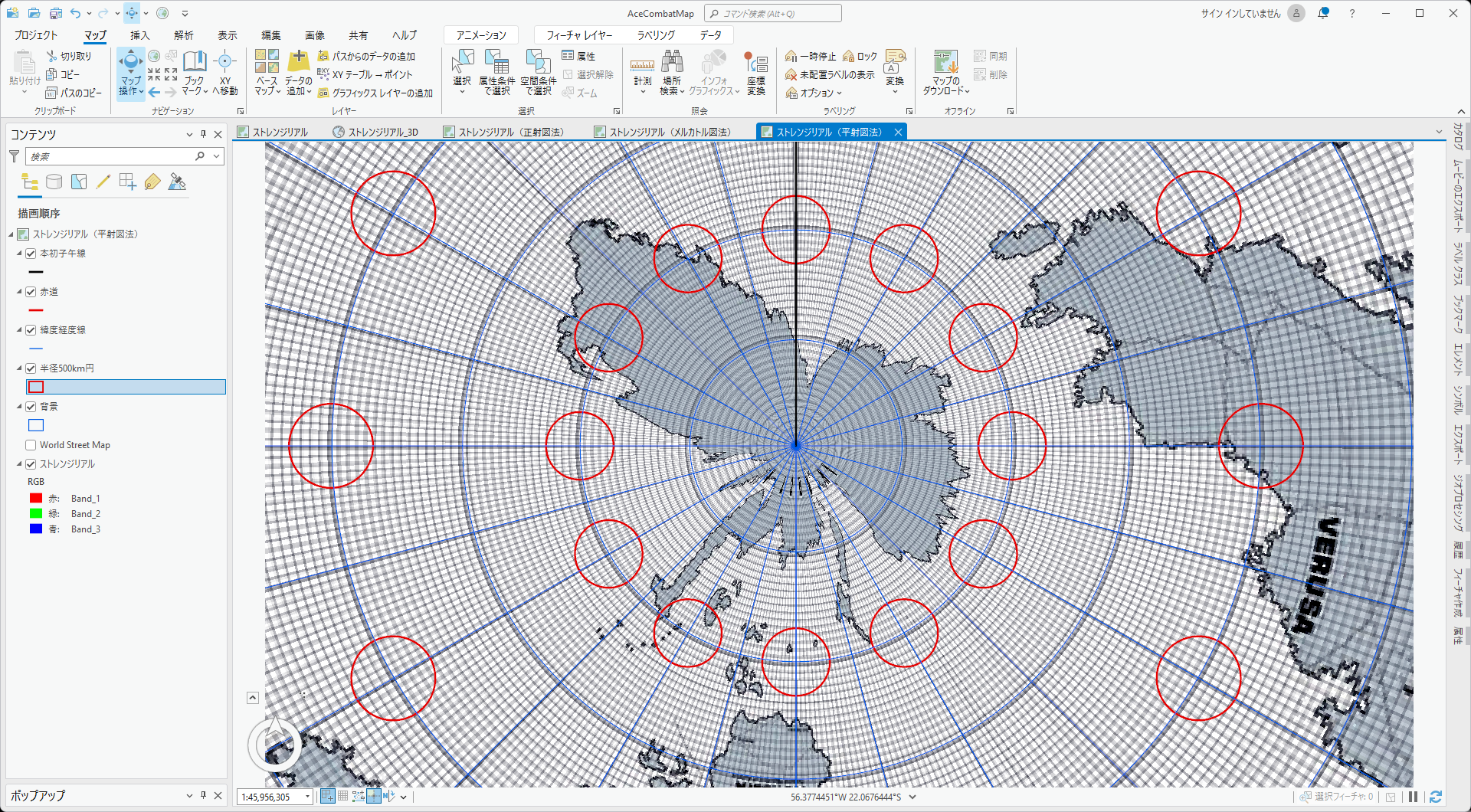Open the notifications bell icon
This screenshot has width=1471, height=812.
(x=1323, y=13)
